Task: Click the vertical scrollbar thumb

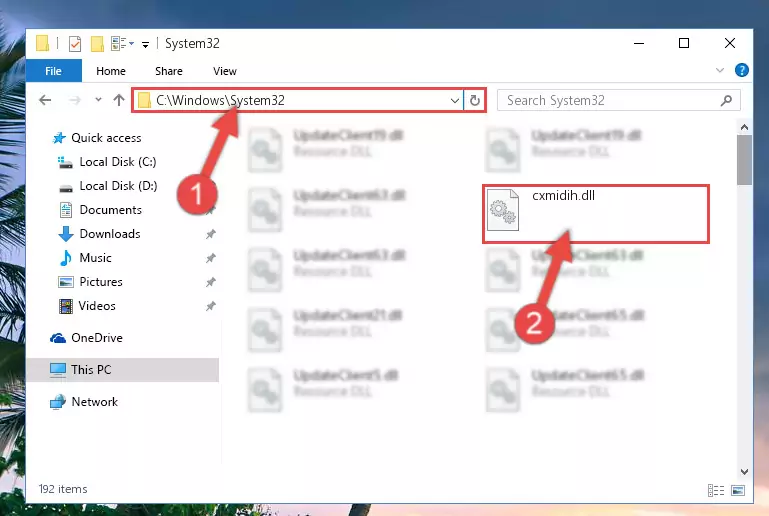Action: point(744,160)
